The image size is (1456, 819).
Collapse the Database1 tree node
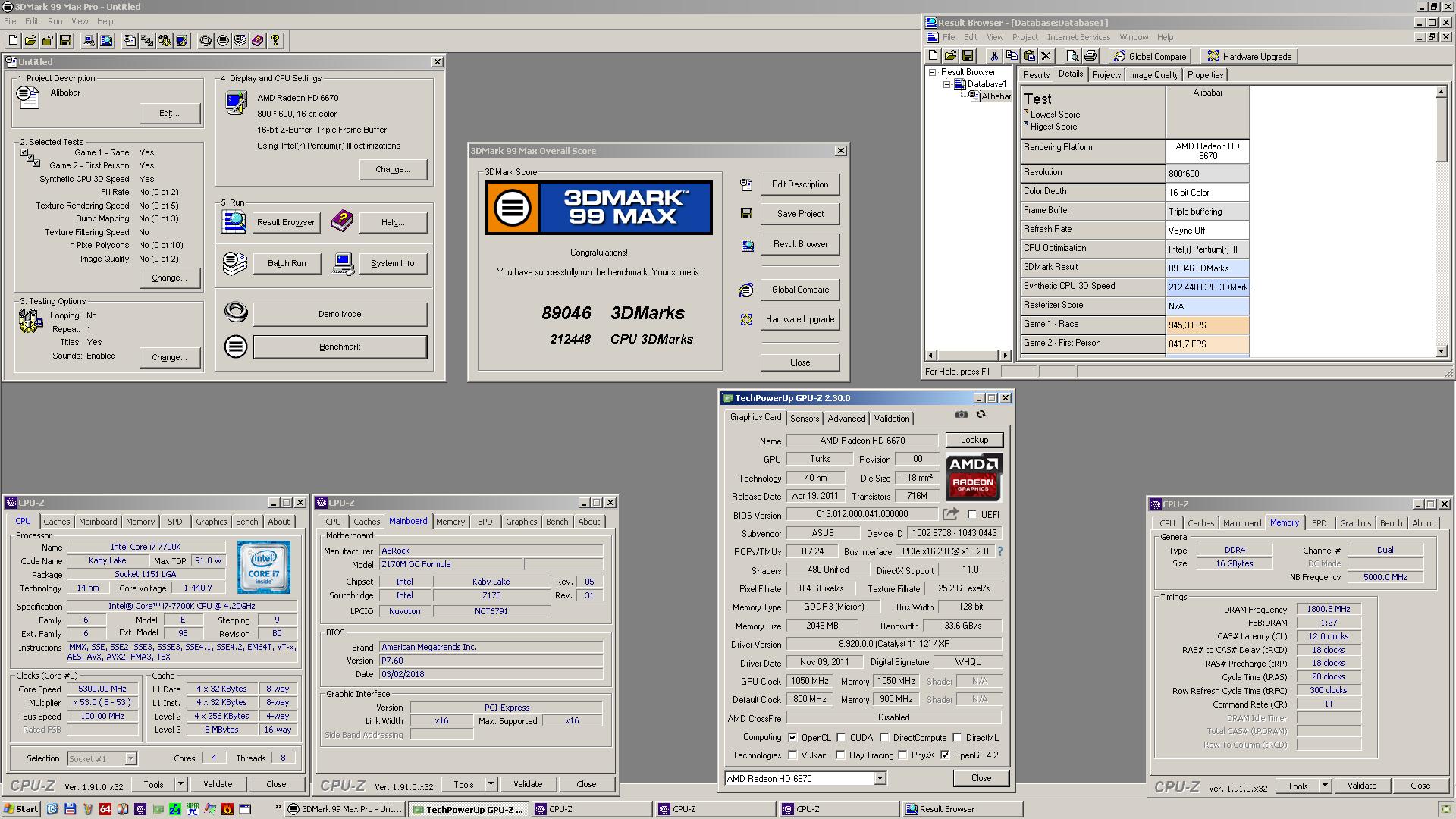click(x=946, y=84)
